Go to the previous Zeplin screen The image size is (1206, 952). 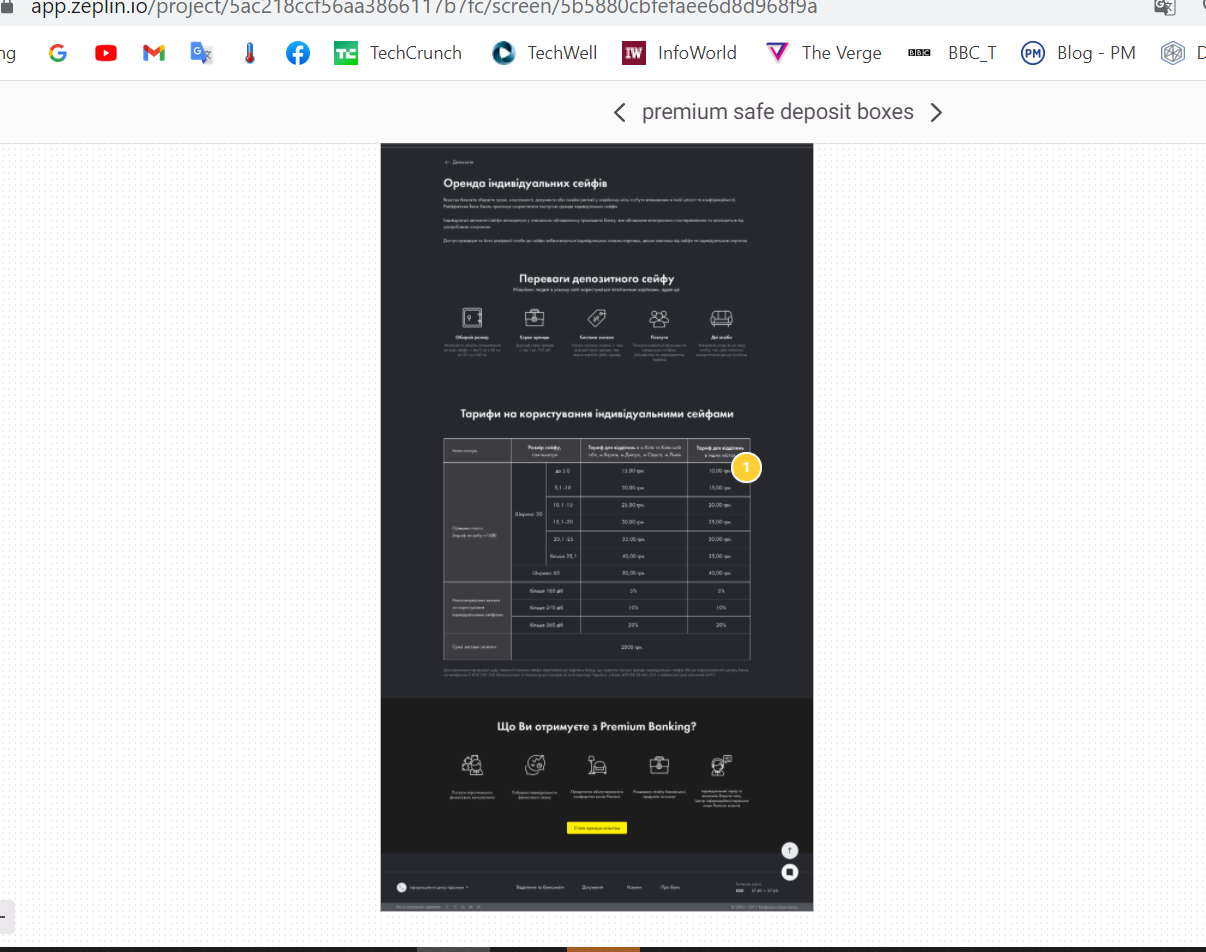(620, 113)
